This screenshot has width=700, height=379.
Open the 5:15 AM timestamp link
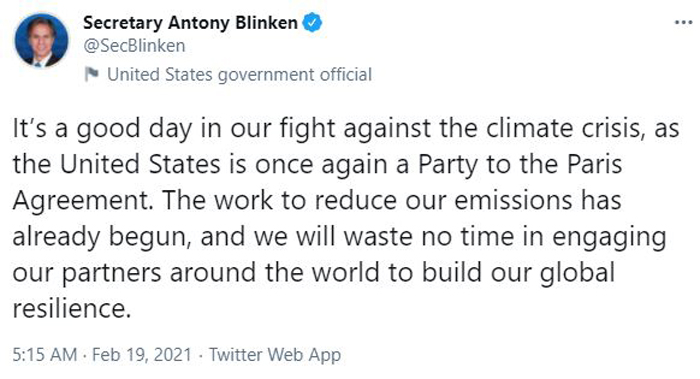tap(45, 355)
